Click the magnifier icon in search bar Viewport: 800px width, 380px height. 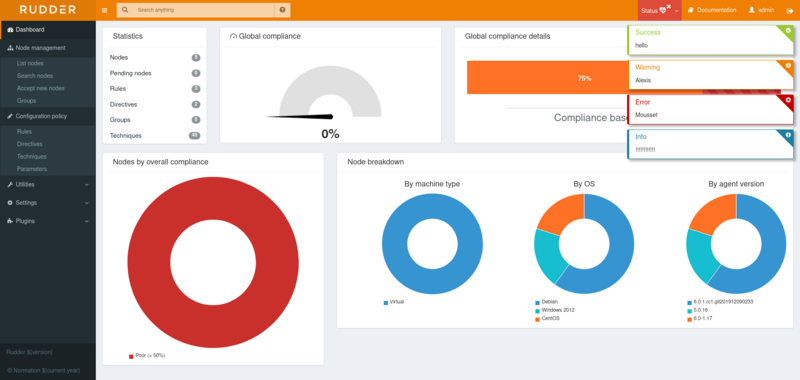click(x=125, y=10)
